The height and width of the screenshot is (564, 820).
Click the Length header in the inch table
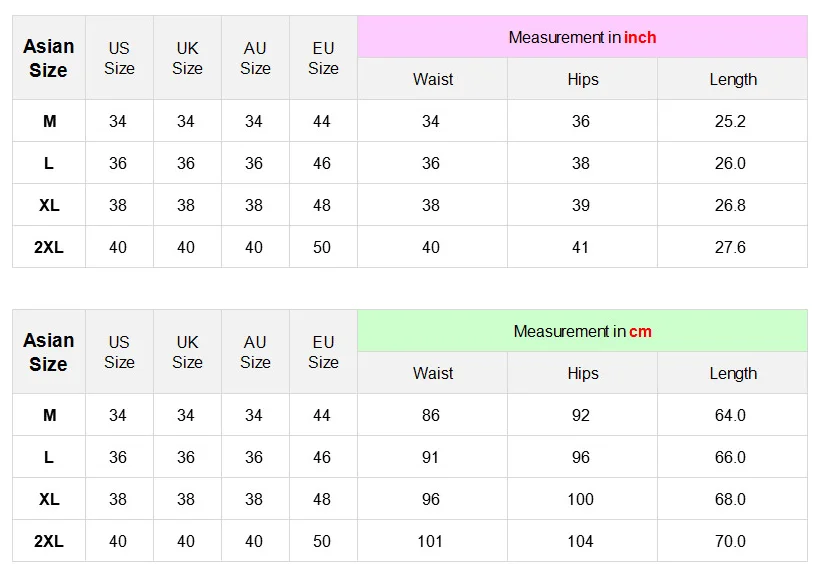(x=732, y=79)
